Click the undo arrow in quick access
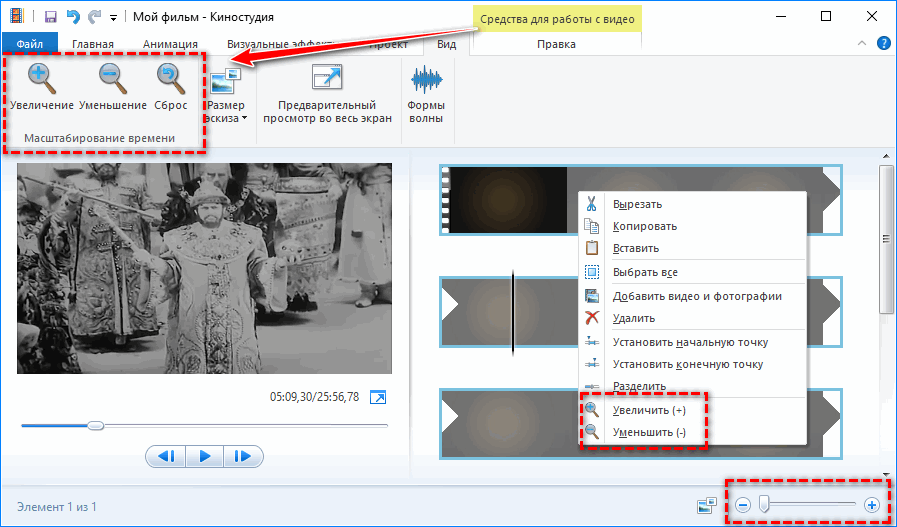The height and width of the screenshot is (527, 897). pyautogui.click(x=72, y=17)
